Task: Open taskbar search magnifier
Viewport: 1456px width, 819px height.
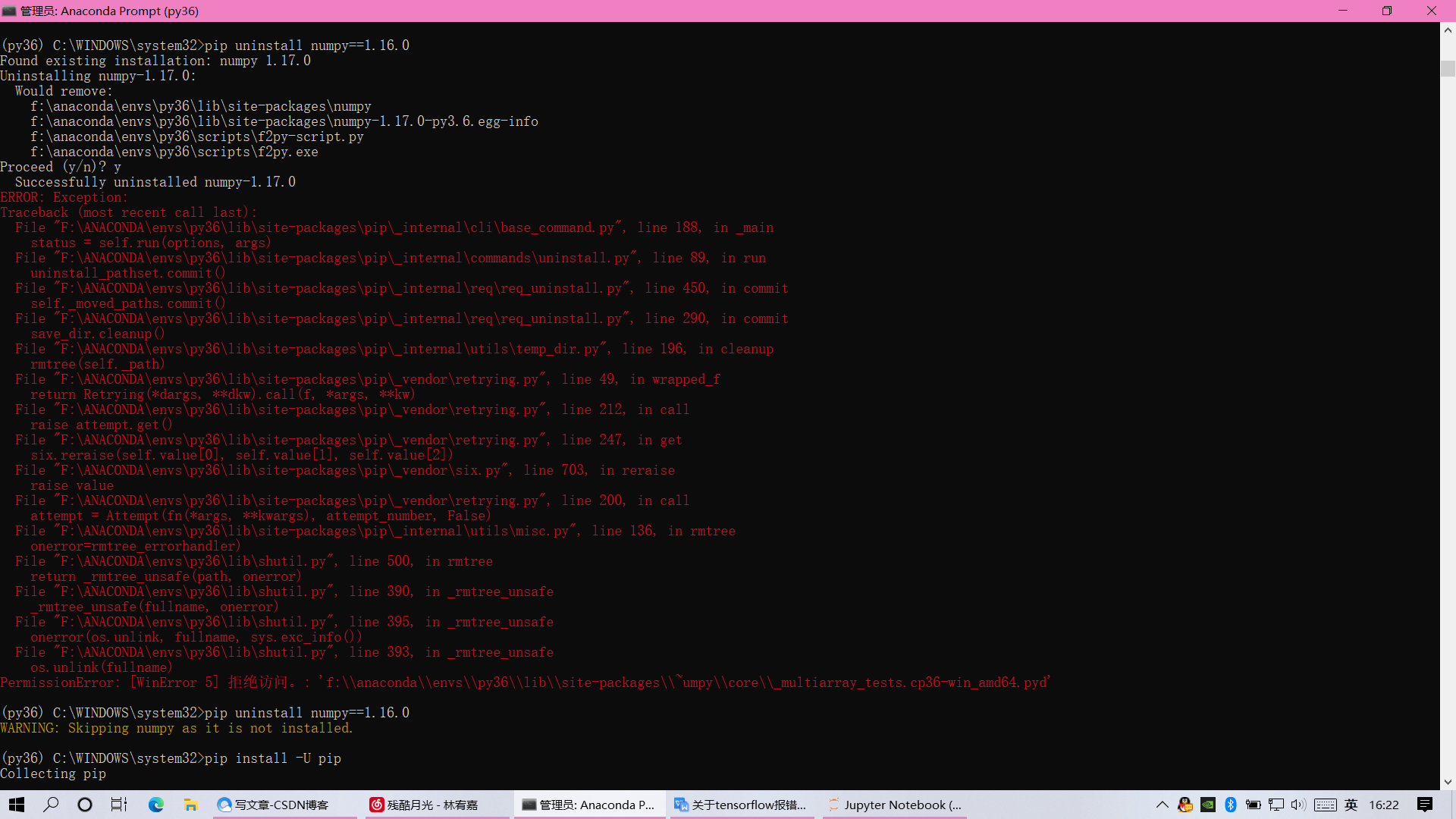Action: [x=51, y=805]
